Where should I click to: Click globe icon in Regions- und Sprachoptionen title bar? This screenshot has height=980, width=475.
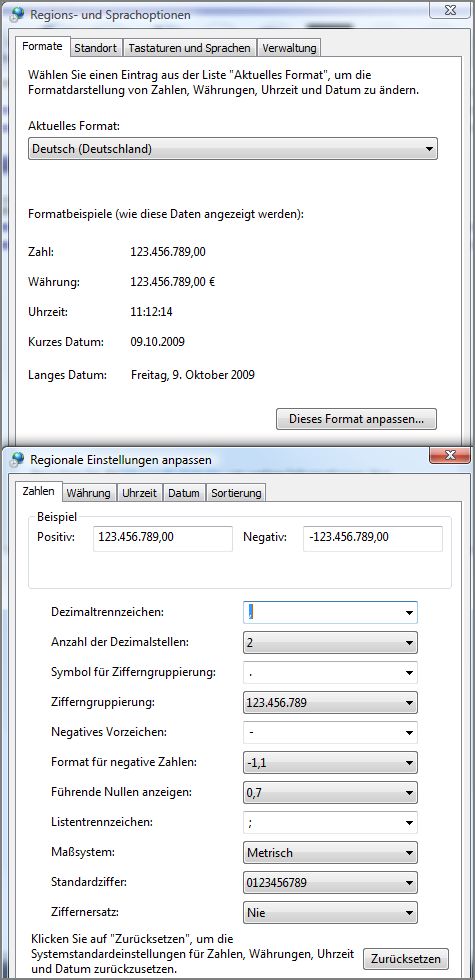click(x=18, y=15)
